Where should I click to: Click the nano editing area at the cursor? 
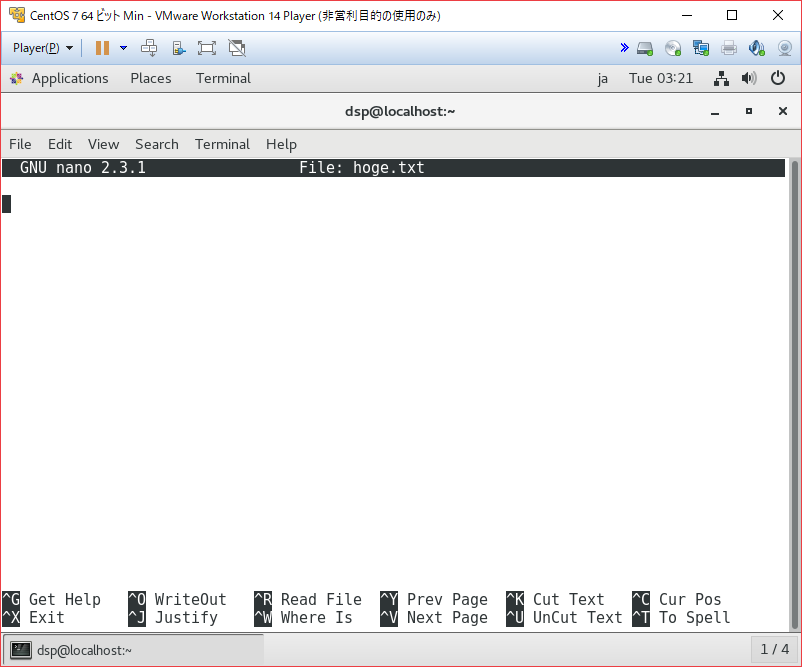(7, 204)
